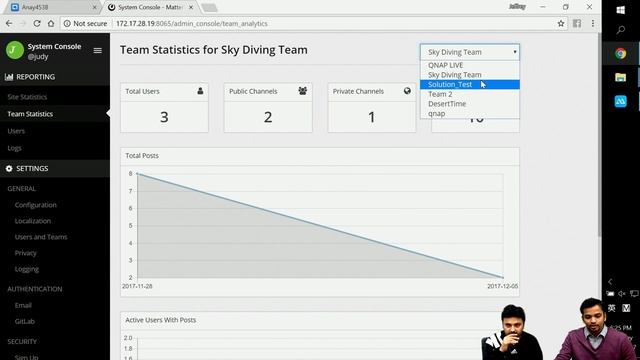This screenshot has height=360, width=640.
Task: Click the Private Channels globe icon
Action: (x=407, y=91)
